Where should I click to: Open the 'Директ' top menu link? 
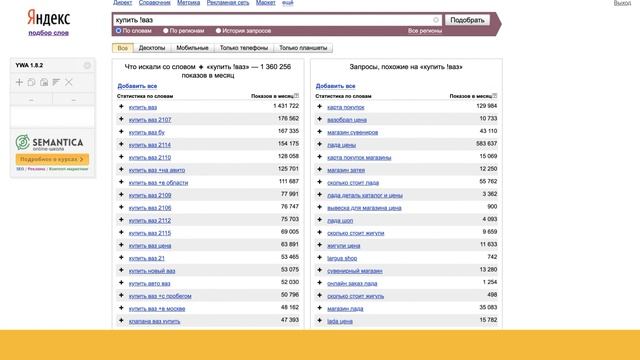(x=122, y=2)
